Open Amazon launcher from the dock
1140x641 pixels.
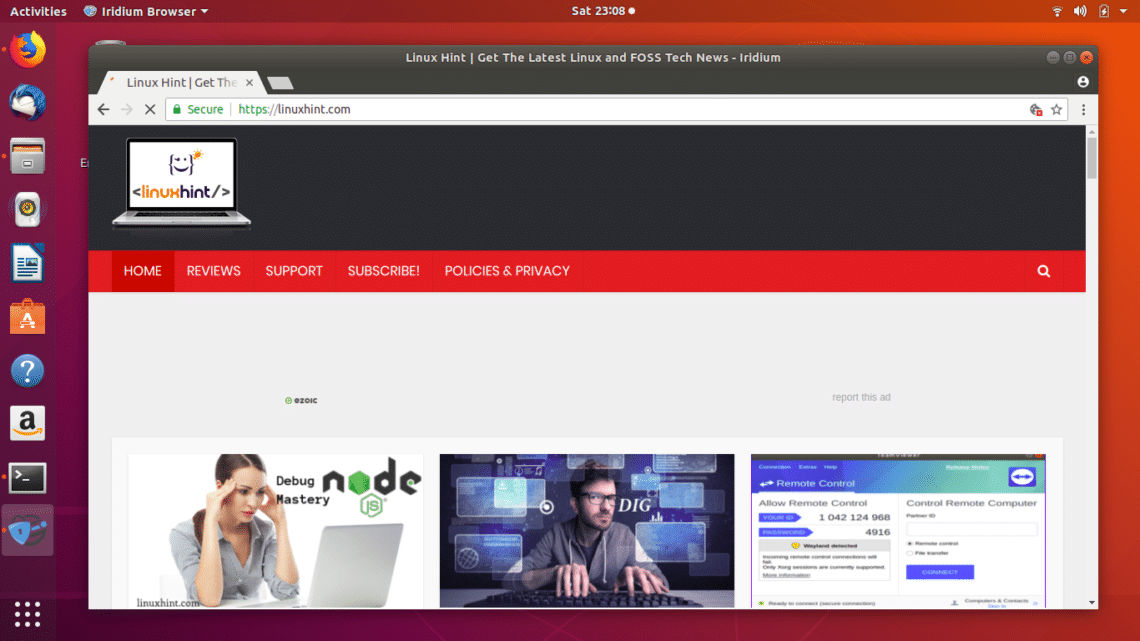click(28, 424)
